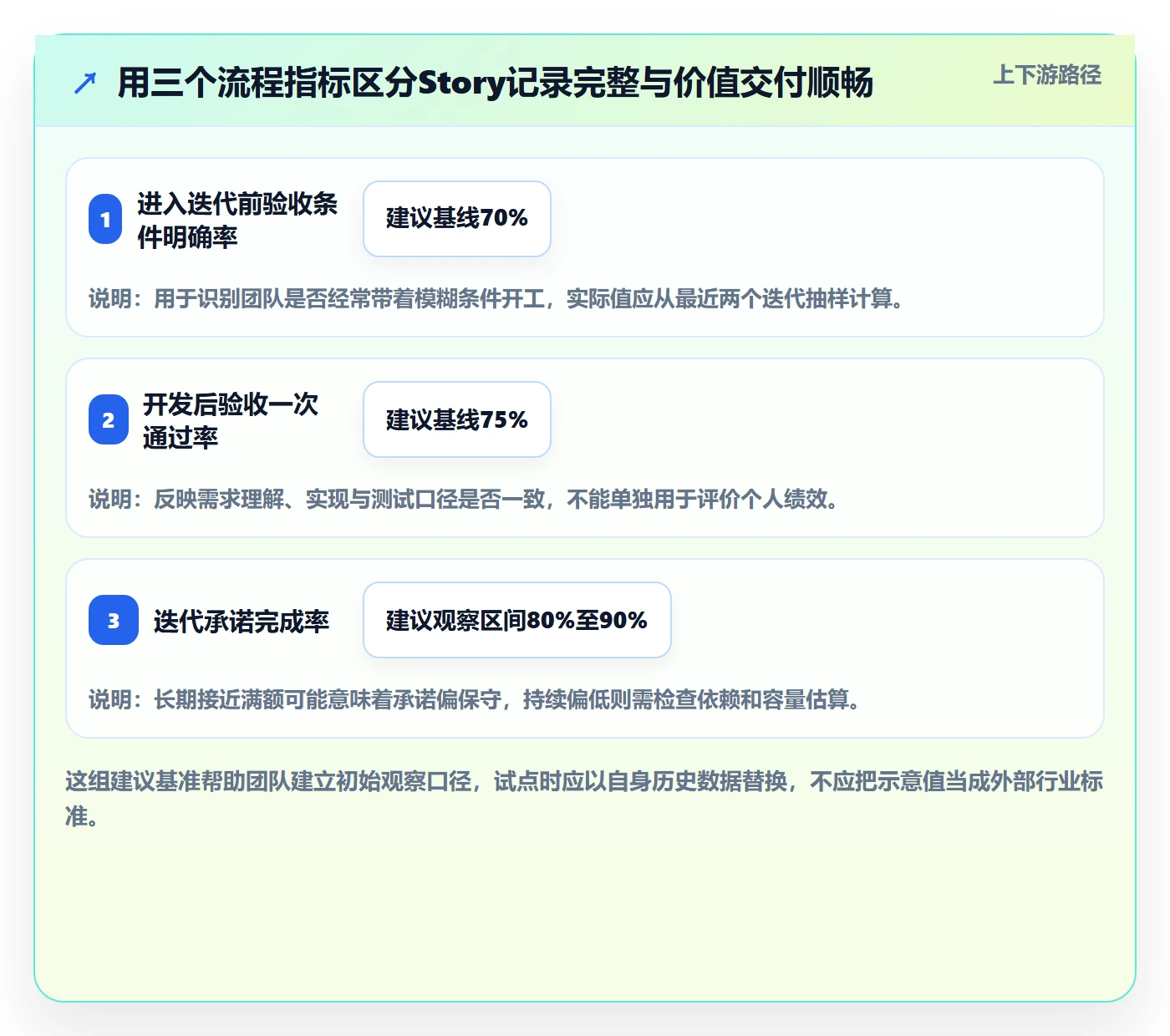Select the 迭代承诺完成率 heading
Viewport: 1170px width, 1036px height.
tap(242, 621)
